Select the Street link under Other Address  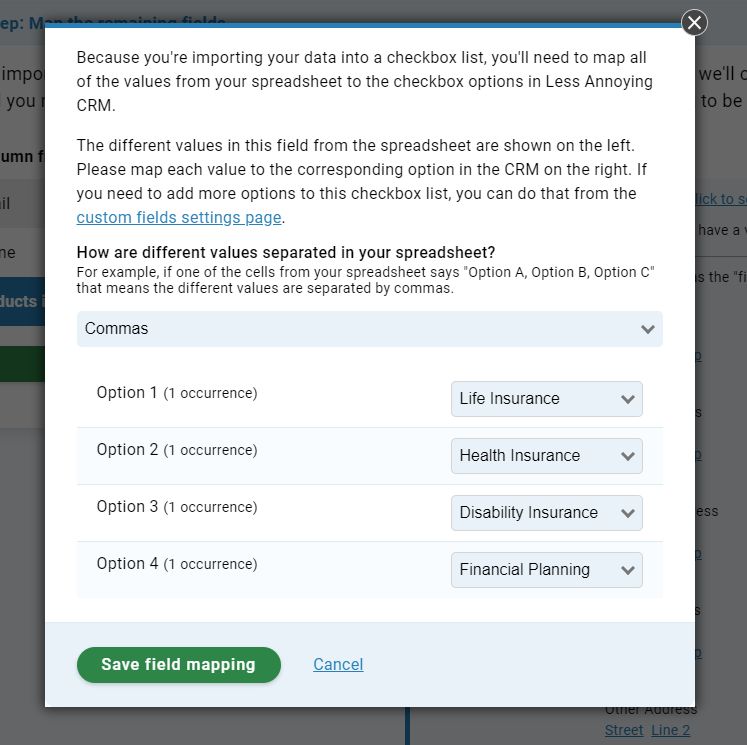pos(624,730)
